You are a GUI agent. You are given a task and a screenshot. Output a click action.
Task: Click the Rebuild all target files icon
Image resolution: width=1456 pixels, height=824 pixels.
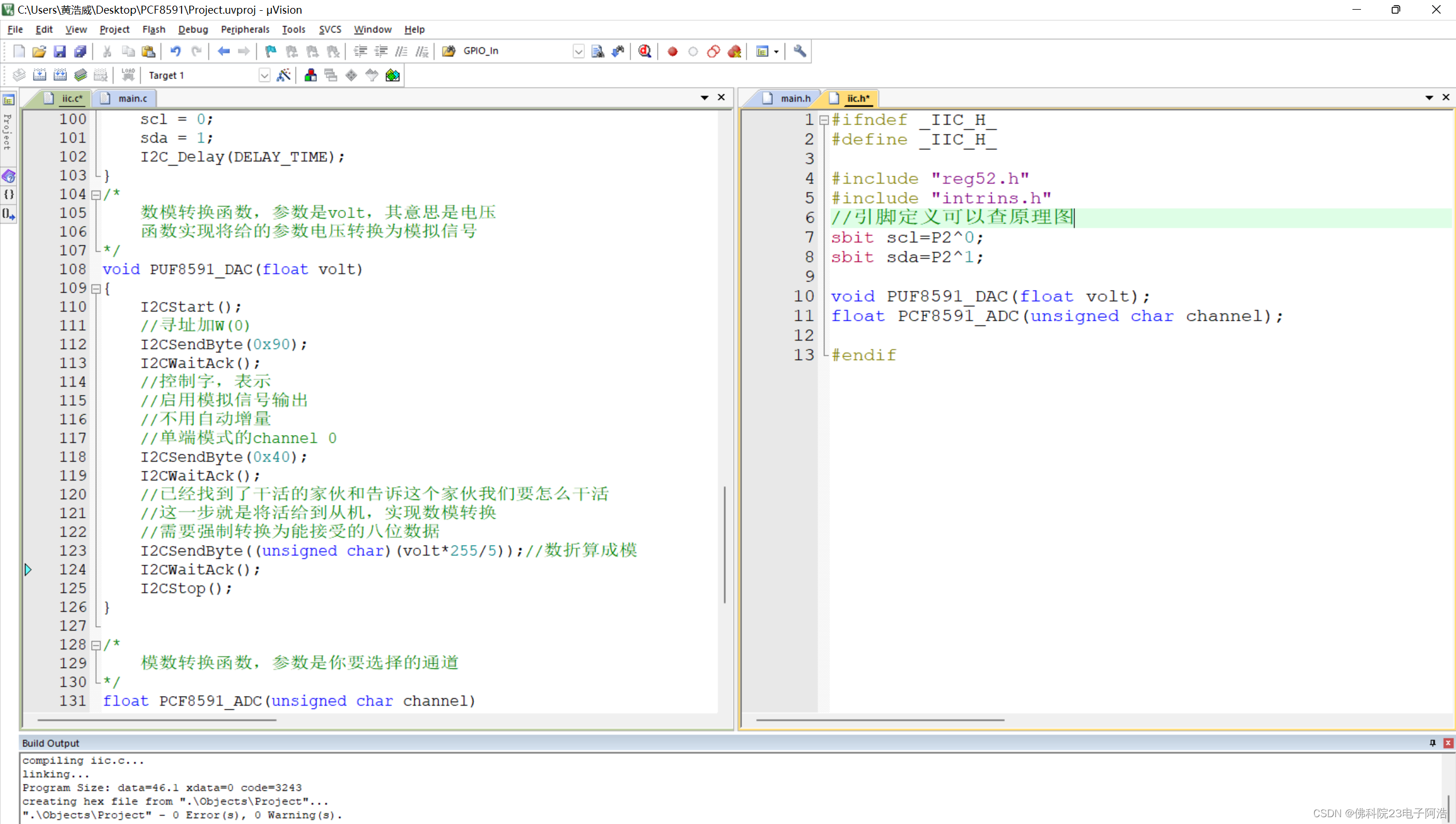[60, 75]
